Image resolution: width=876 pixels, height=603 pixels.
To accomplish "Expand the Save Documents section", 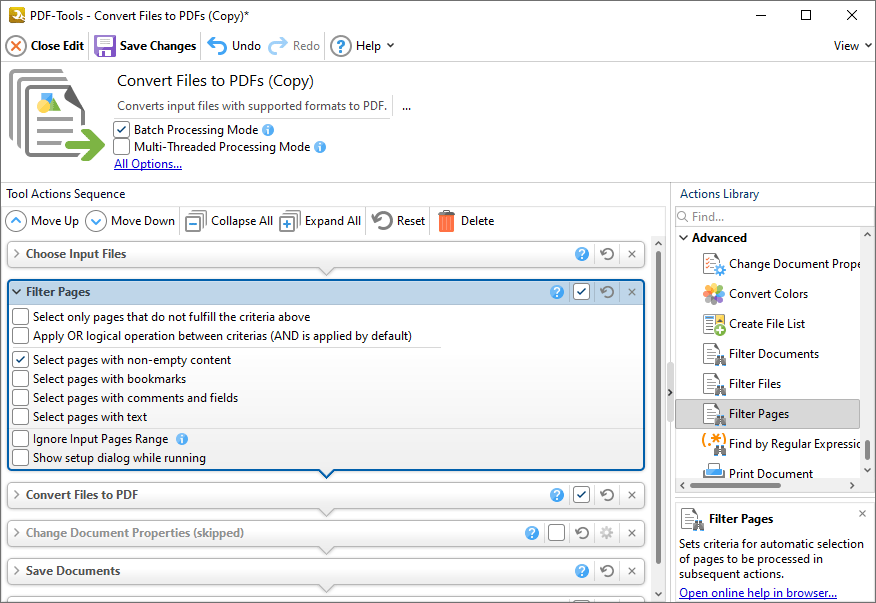I will 16,571.
